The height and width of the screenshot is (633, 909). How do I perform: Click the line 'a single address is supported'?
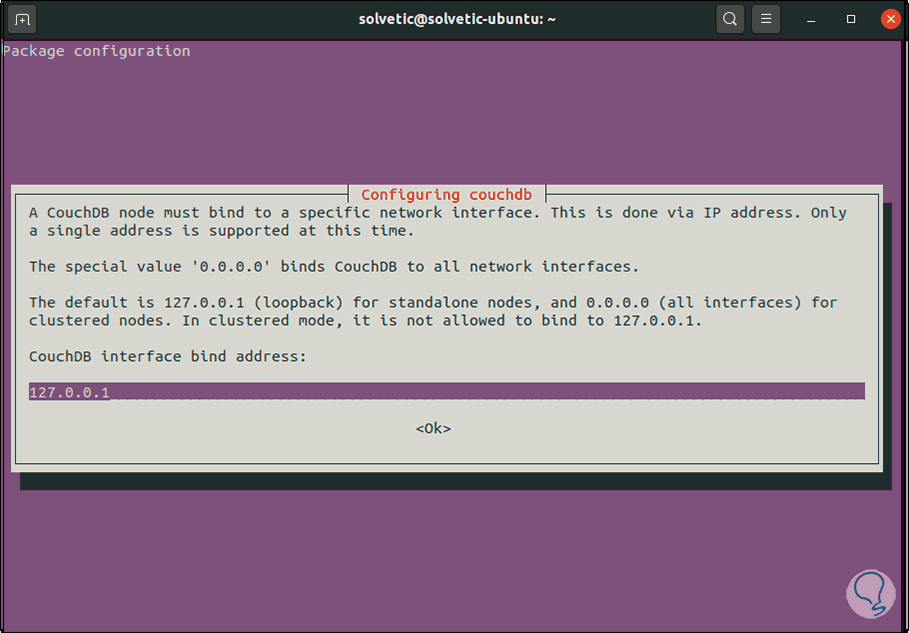[x=221, y=231]
